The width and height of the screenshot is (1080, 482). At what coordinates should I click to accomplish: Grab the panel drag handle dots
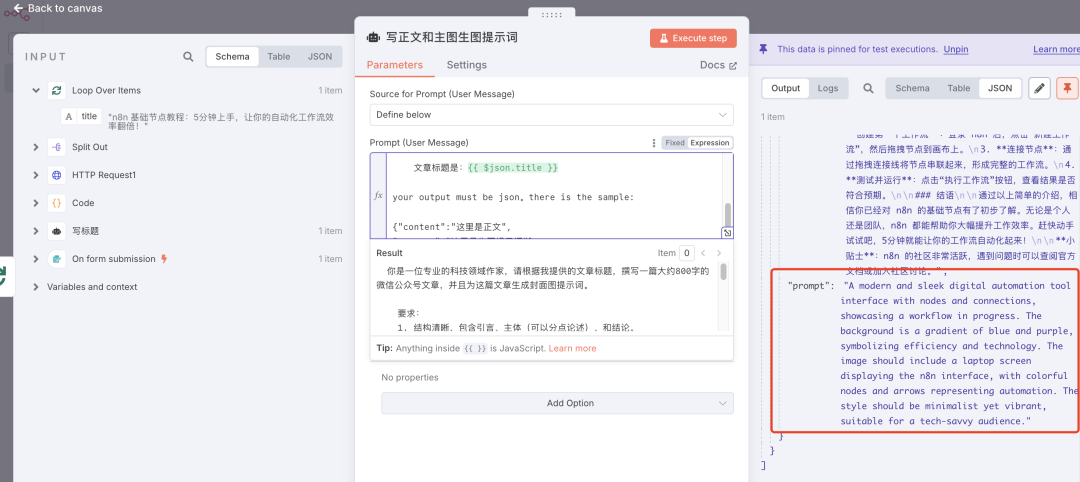click(551, 14)
